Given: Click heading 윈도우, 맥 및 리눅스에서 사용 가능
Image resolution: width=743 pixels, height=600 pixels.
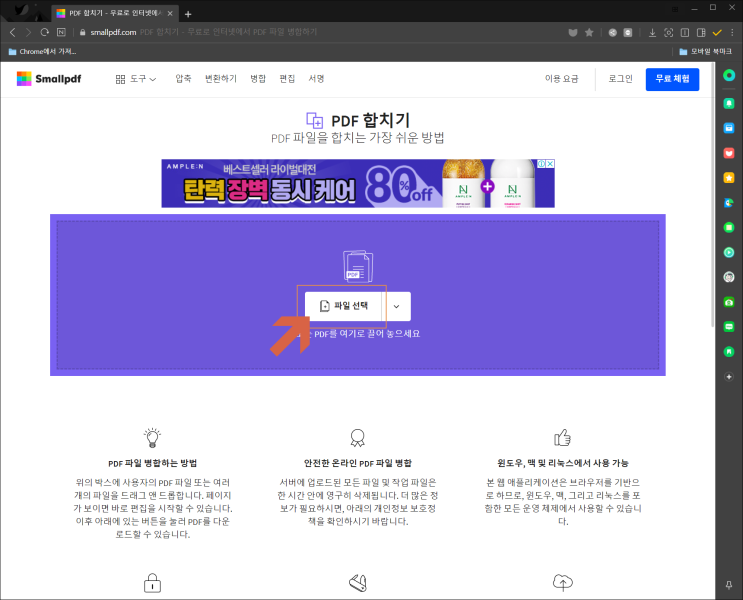Looking at the screenshot, I should [x=563, y=463].
